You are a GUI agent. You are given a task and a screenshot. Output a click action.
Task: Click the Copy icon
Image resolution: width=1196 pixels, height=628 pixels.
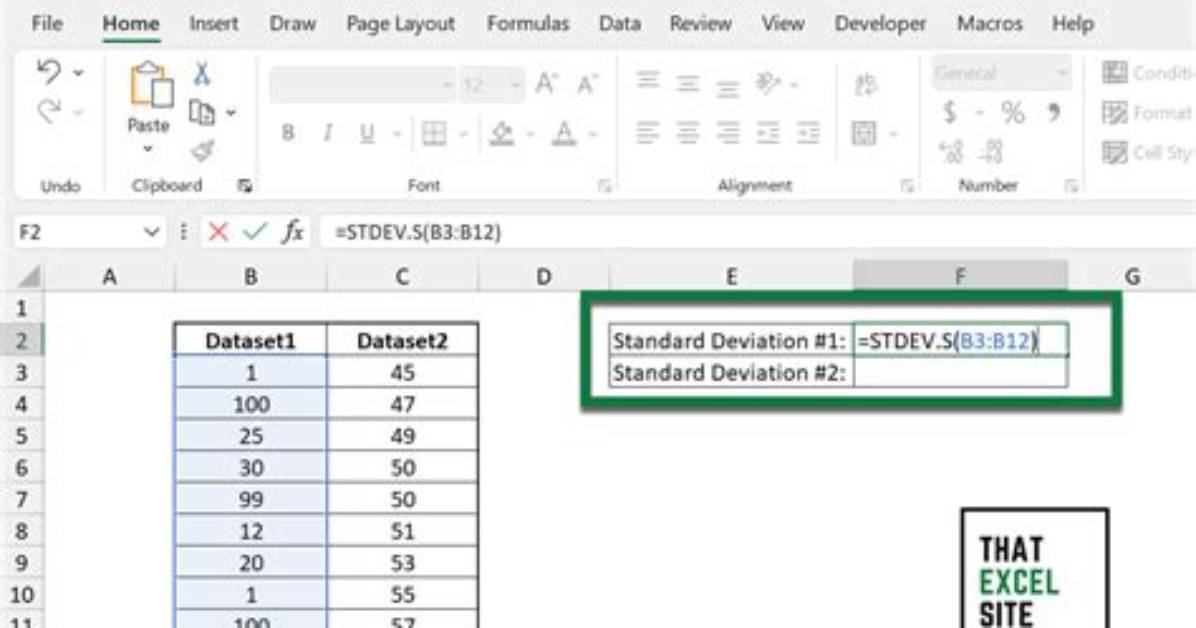click(x=201, y=112)
